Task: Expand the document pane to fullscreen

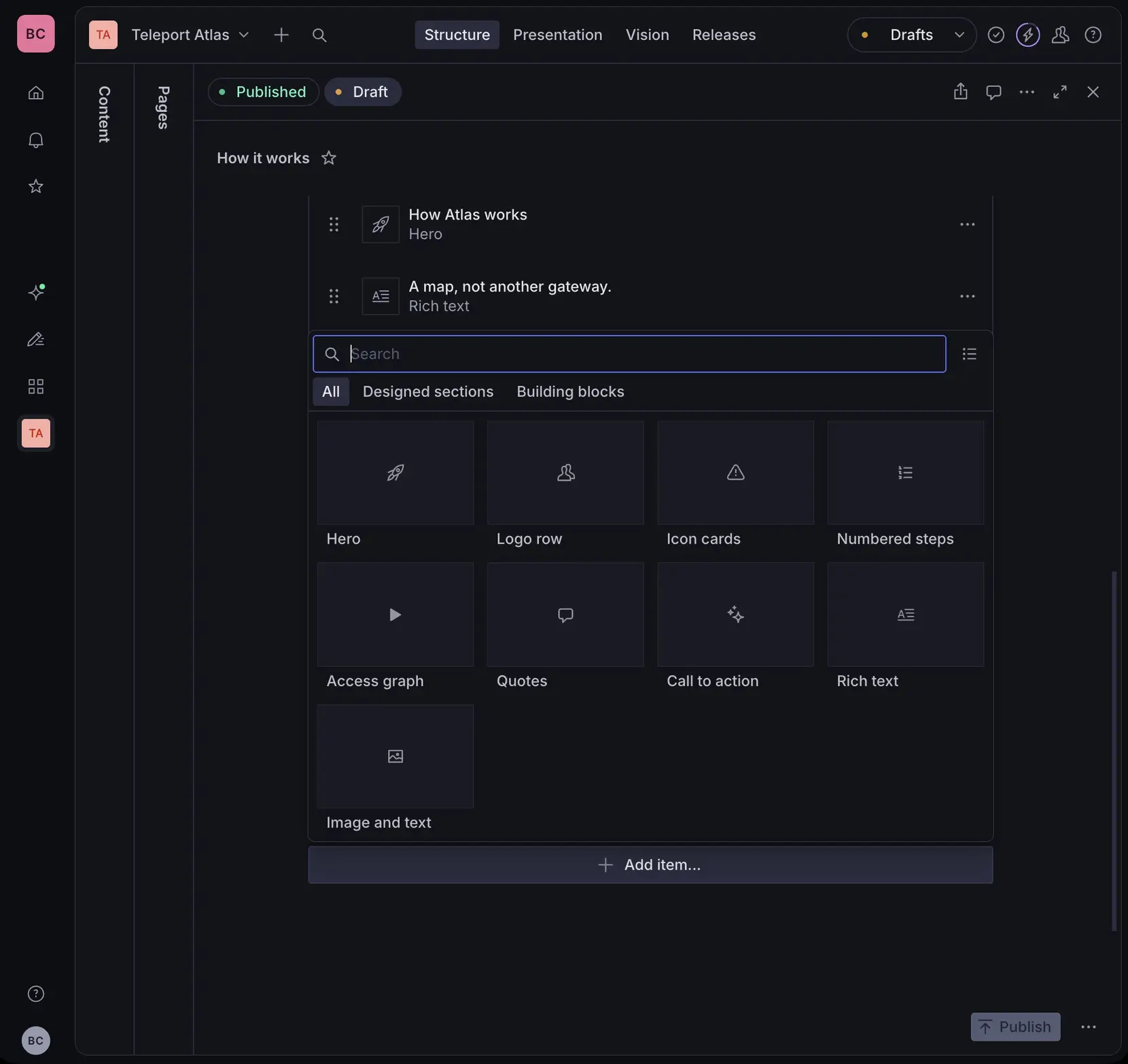Action: 1060,92
